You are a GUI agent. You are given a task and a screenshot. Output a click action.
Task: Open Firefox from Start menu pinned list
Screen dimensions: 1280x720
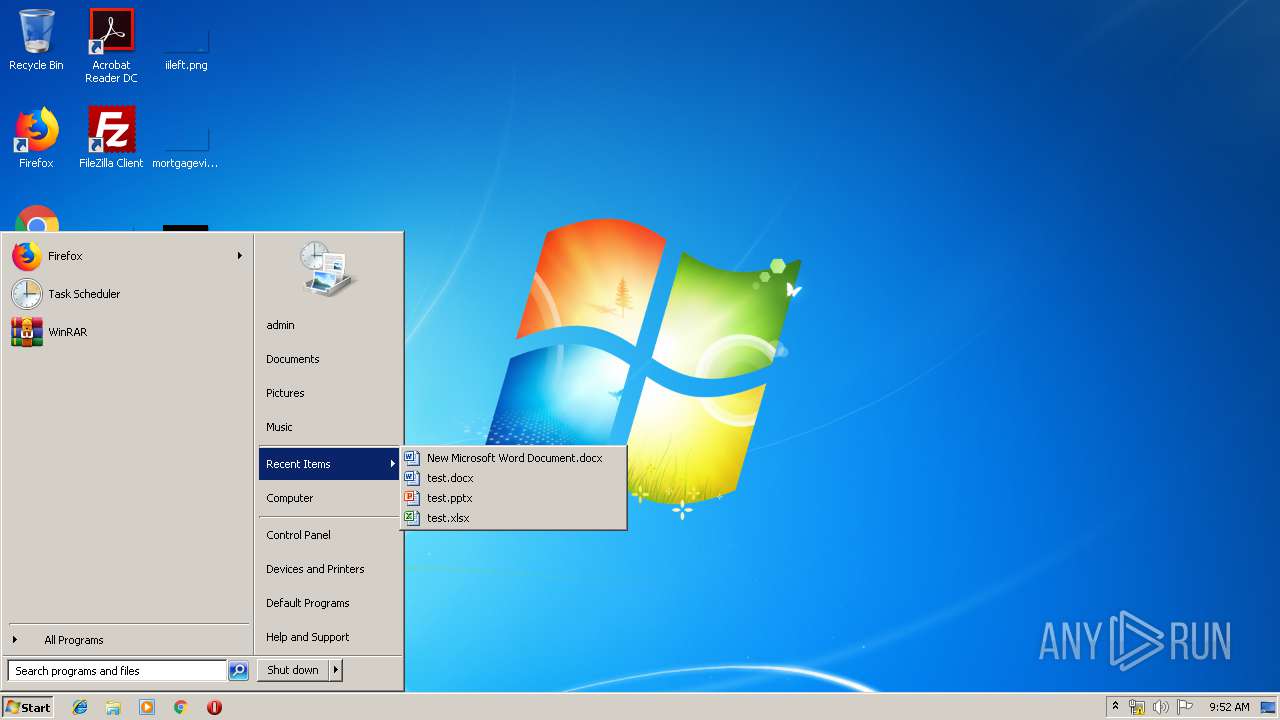tap(127, 256)
